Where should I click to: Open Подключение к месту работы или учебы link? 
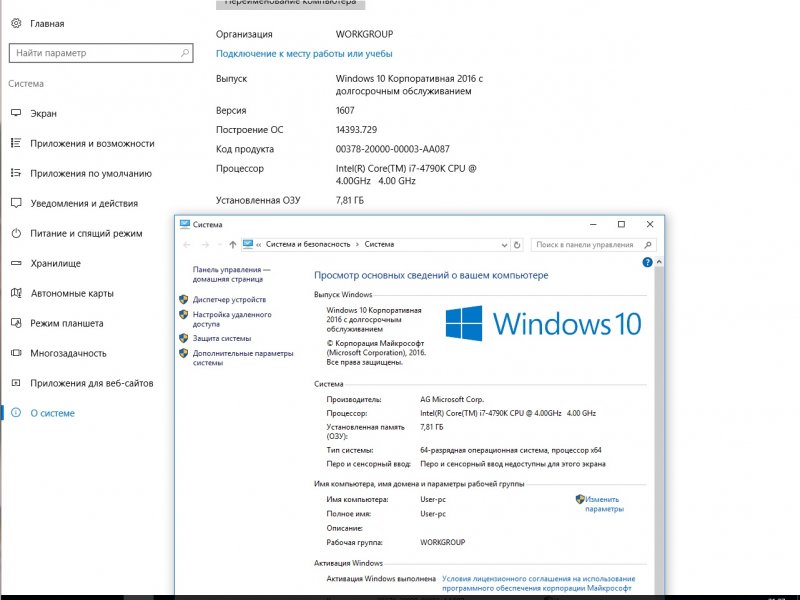click(304, 54)
